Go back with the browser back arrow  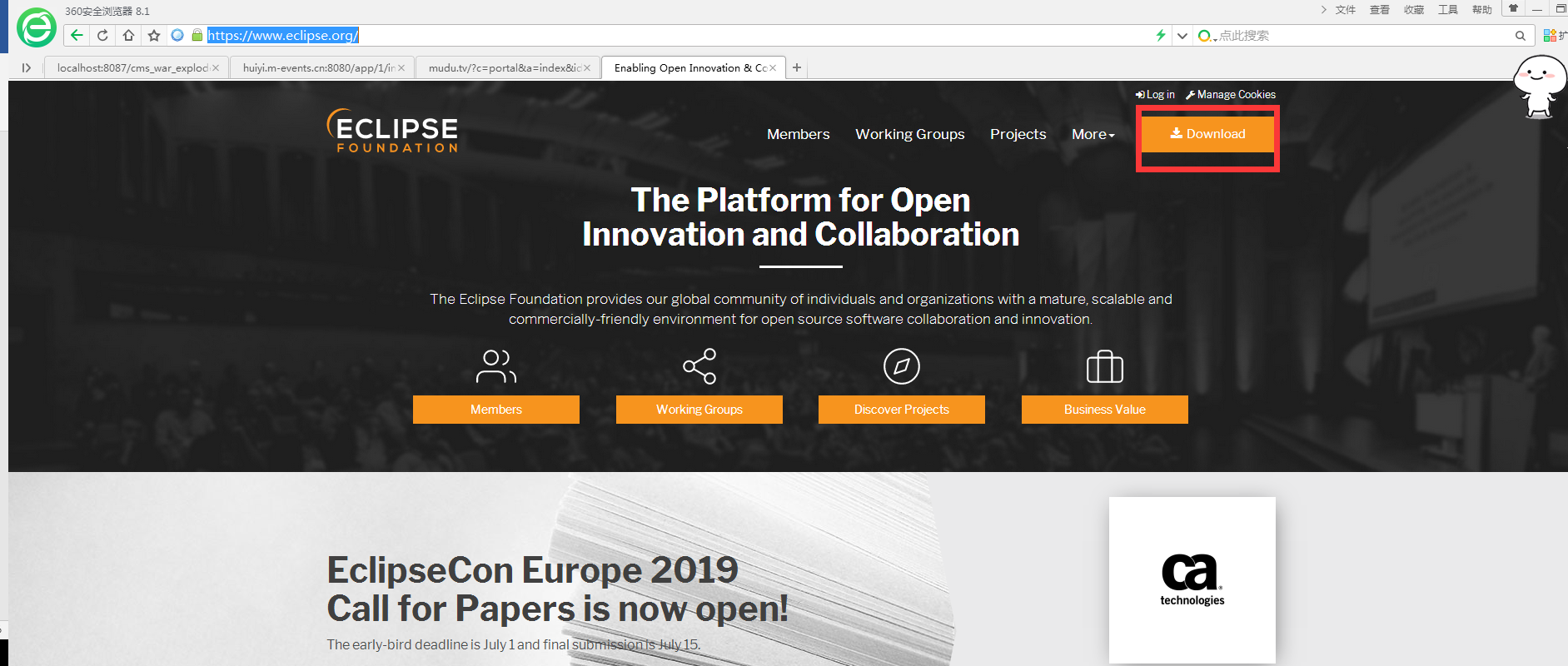pos(77,35)
